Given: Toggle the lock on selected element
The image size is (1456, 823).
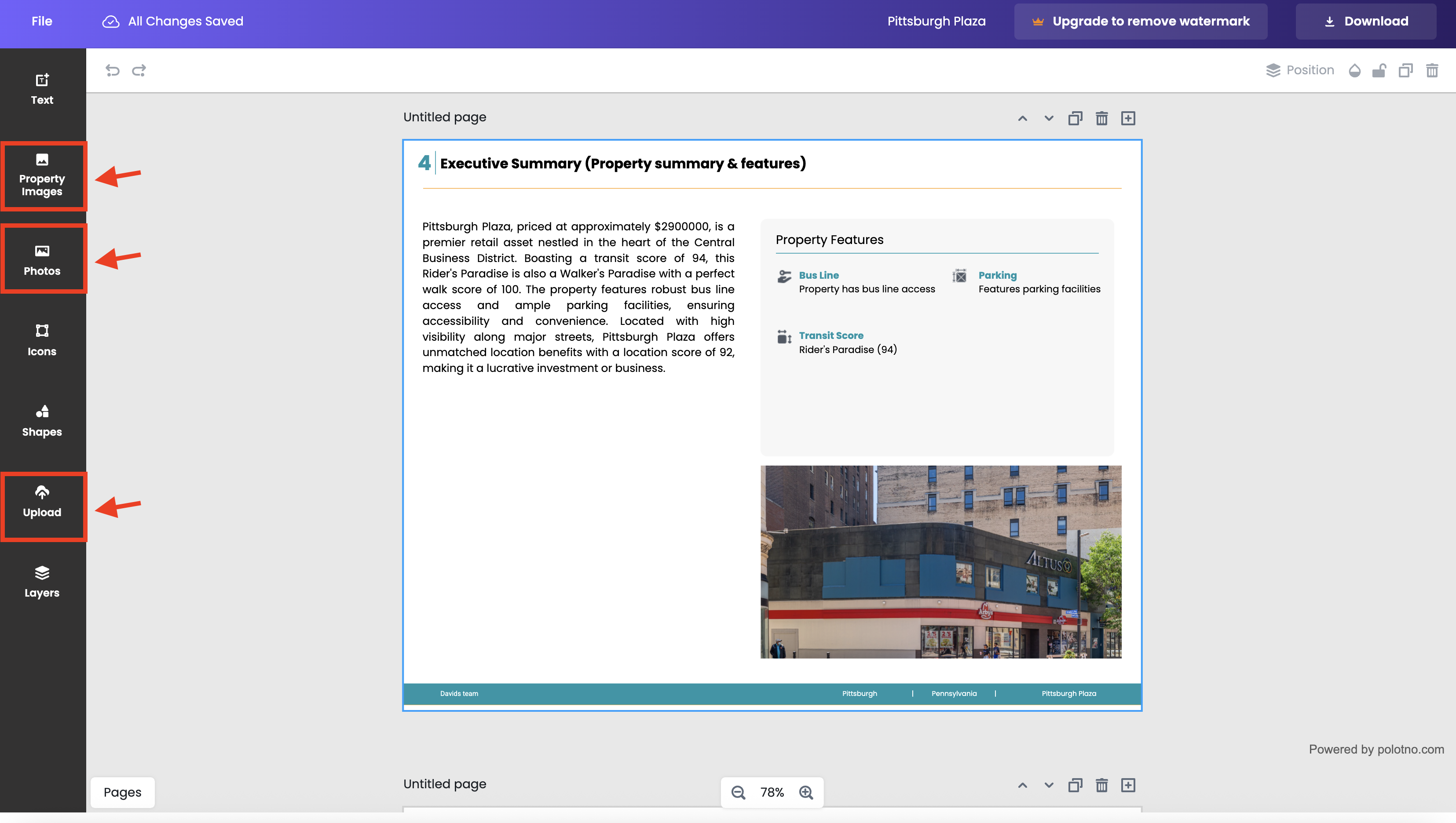Looking at the screenshot, I should coord(1379,70).
